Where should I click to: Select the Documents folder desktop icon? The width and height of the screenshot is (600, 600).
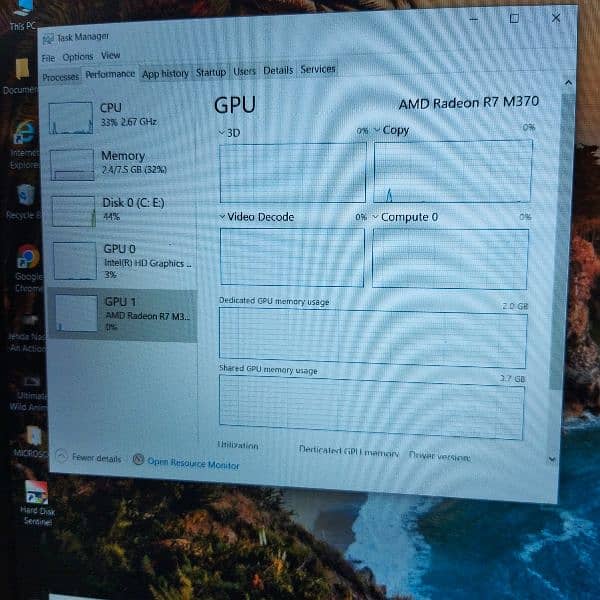pyautogui.click(x=21, y=76)
